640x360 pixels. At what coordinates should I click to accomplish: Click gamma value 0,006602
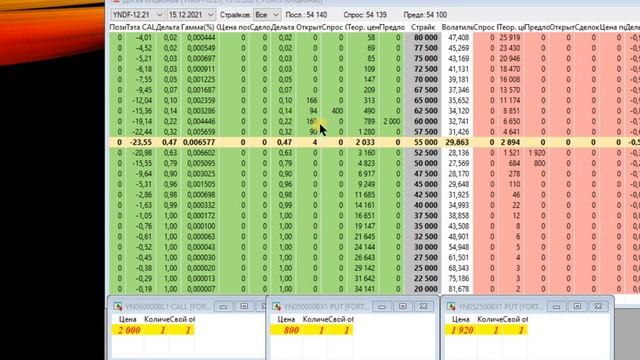[201, 153]
